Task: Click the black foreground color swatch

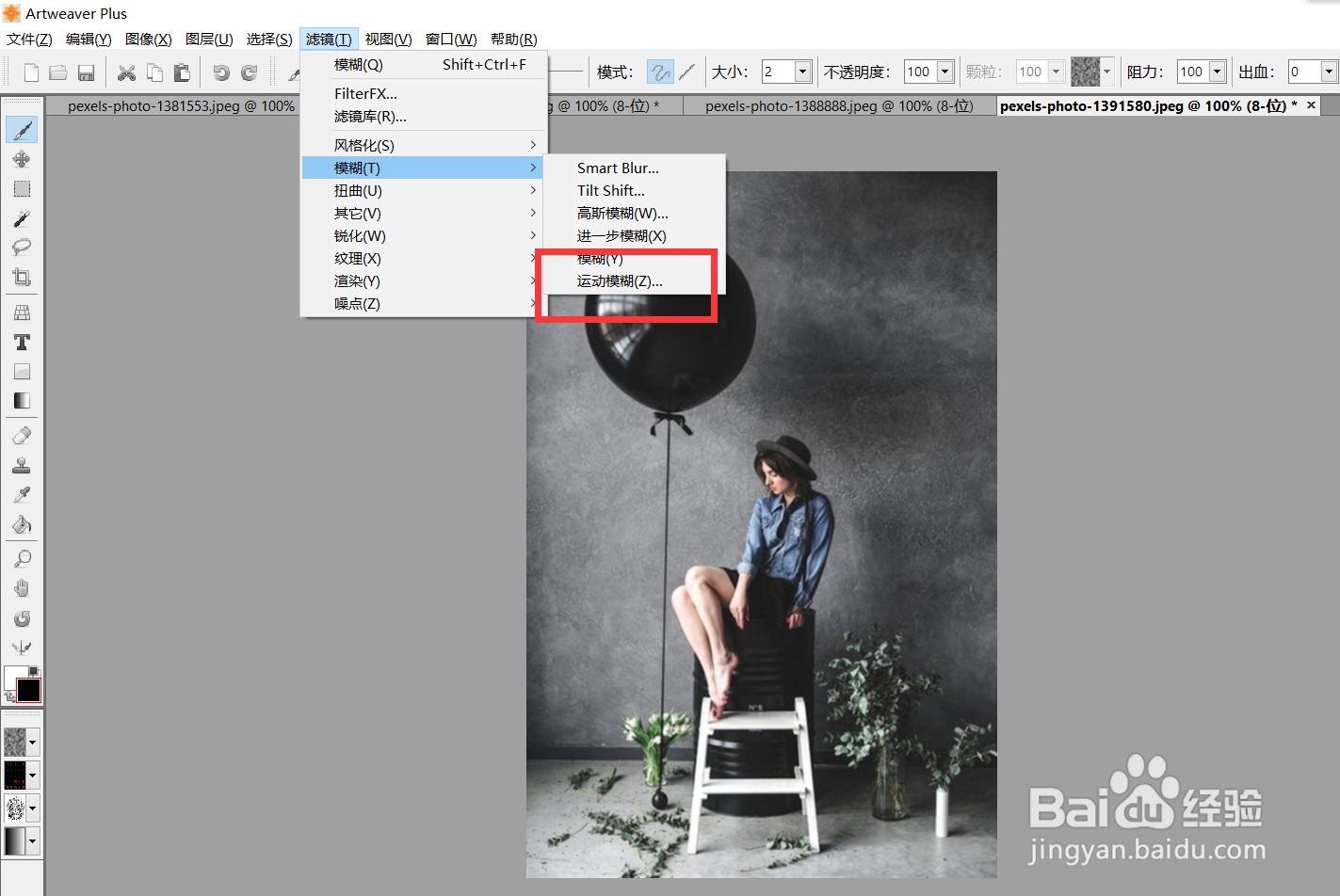Action: pyautogui.click(x=28, y=690)
